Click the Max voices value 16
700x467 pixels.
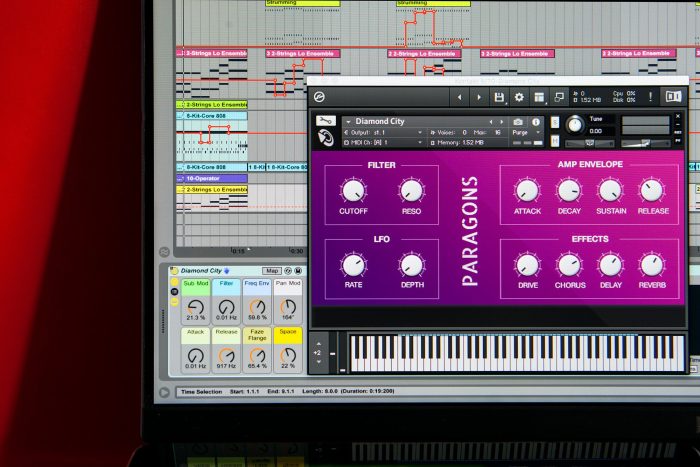pos(497,133)
